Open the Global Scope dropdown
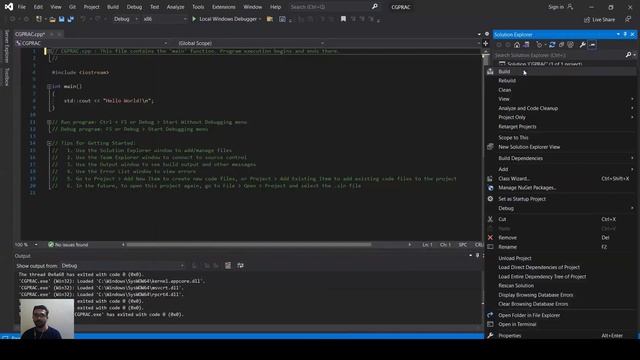 click(x=251, y=43)
